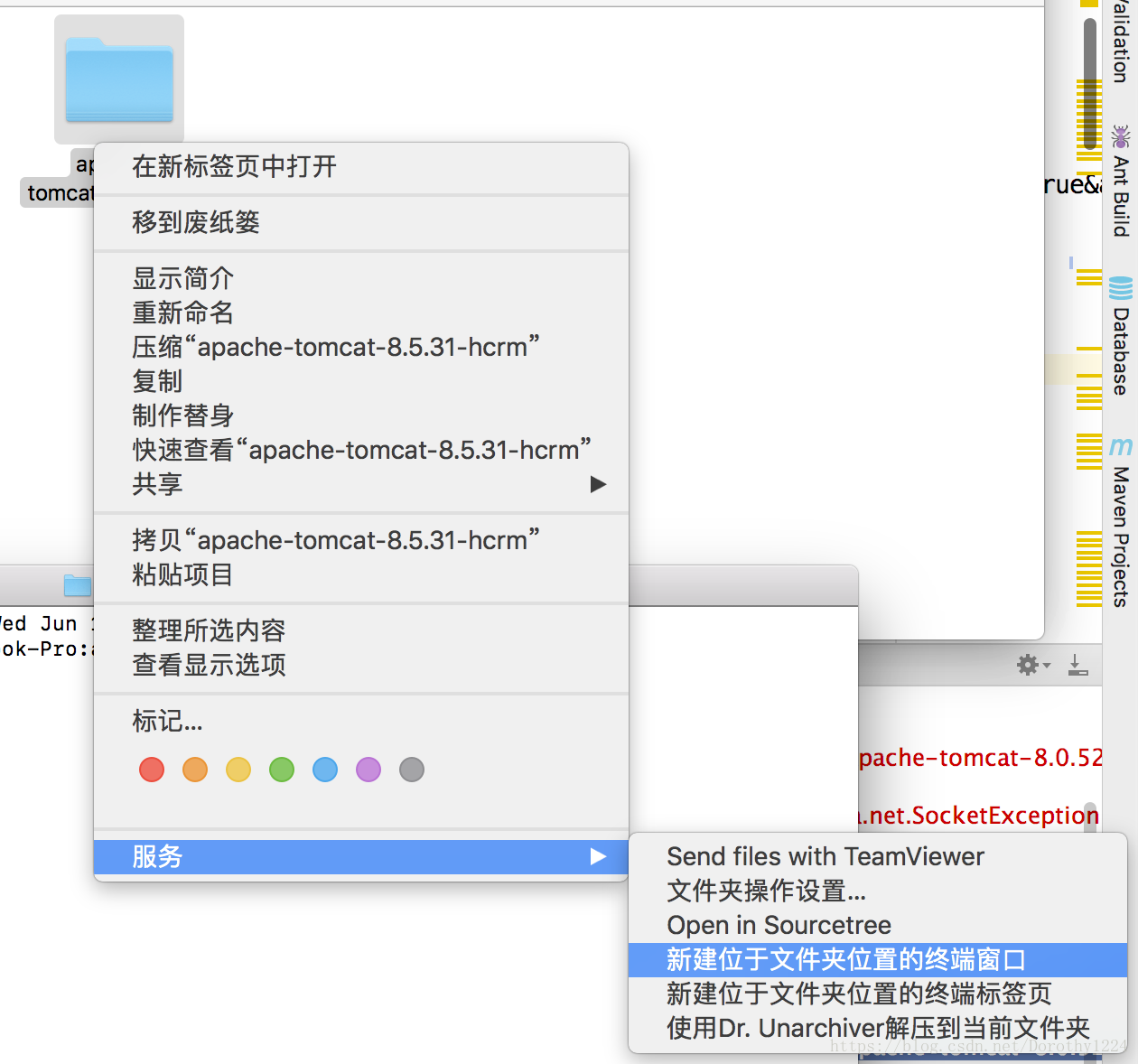This screenshot has height=1064, width=1138.
Task: Expand the 共享 submenu arrow
Action: point(597,485)
